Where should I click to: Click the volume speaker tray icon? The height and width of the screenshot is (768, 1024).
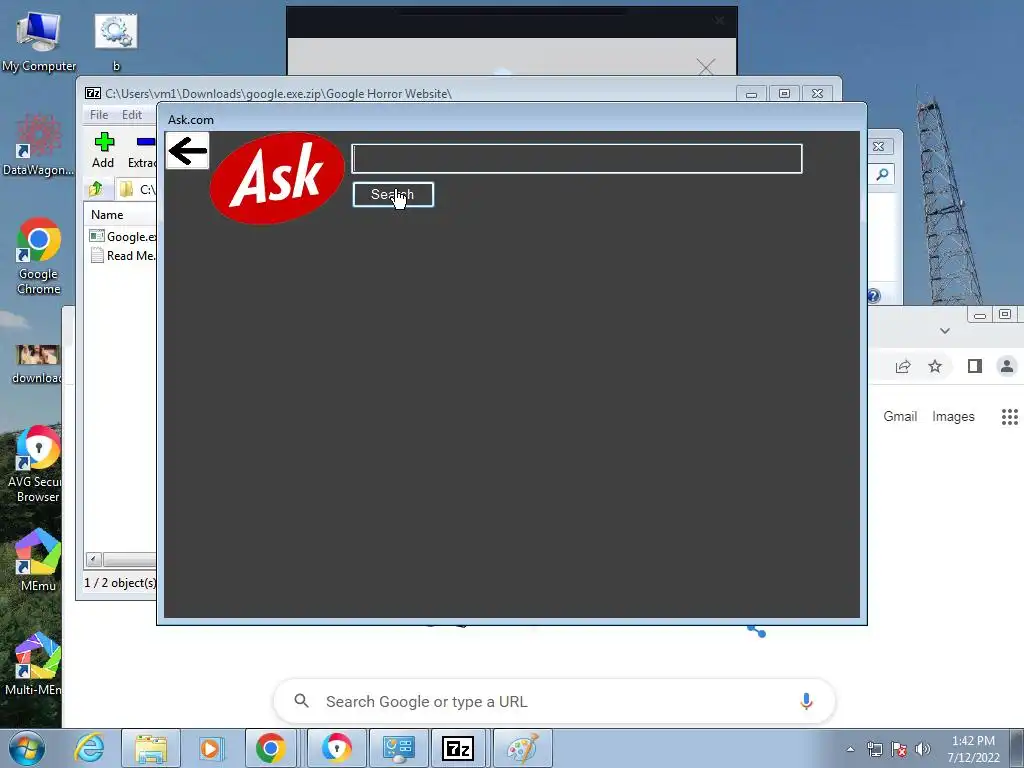click(x=923, y=749)
